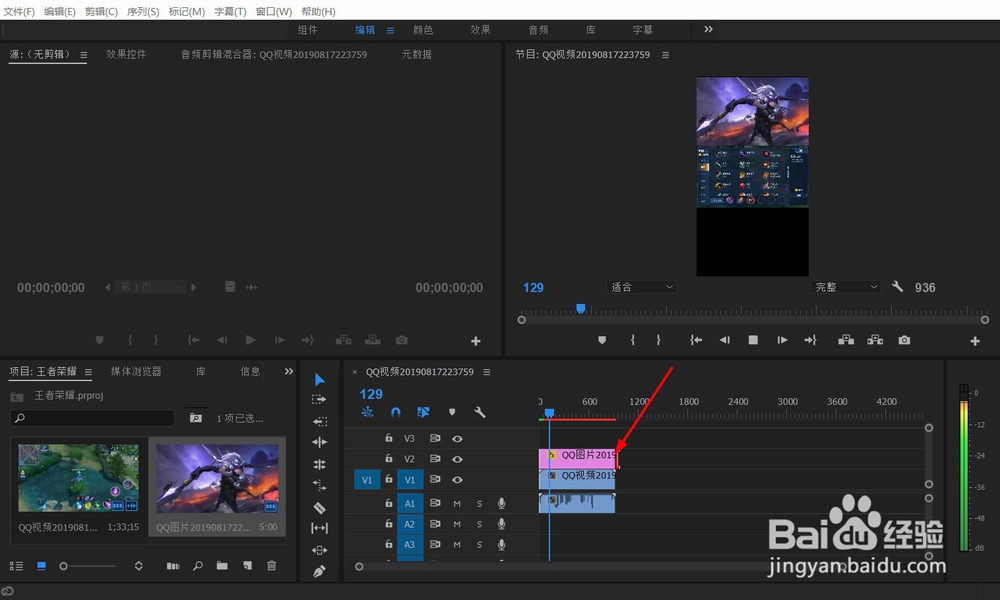Viewport: 1000px width, 600px height.
Task: Select the Track Select Forward tool
Action: coord(319,400)
